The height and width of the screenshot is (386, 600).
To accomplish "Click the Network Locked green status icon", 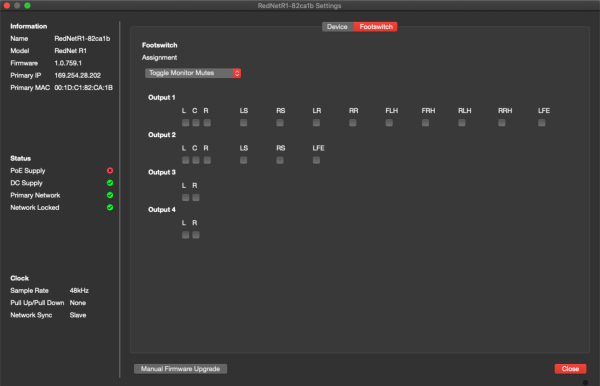I will tap(110, 207).
